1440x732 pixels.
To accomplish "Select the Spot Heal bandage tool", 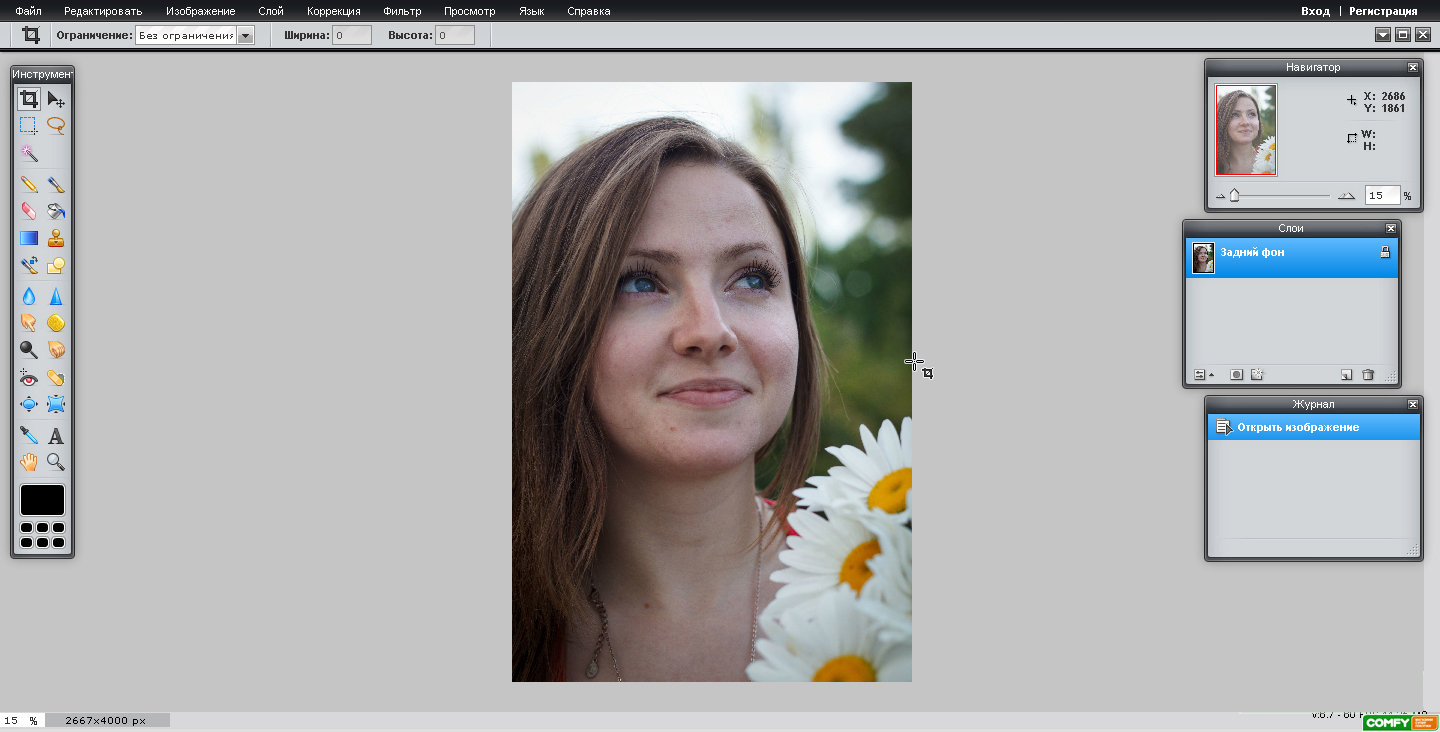I will pyautogui.click(x=56, y=378).
